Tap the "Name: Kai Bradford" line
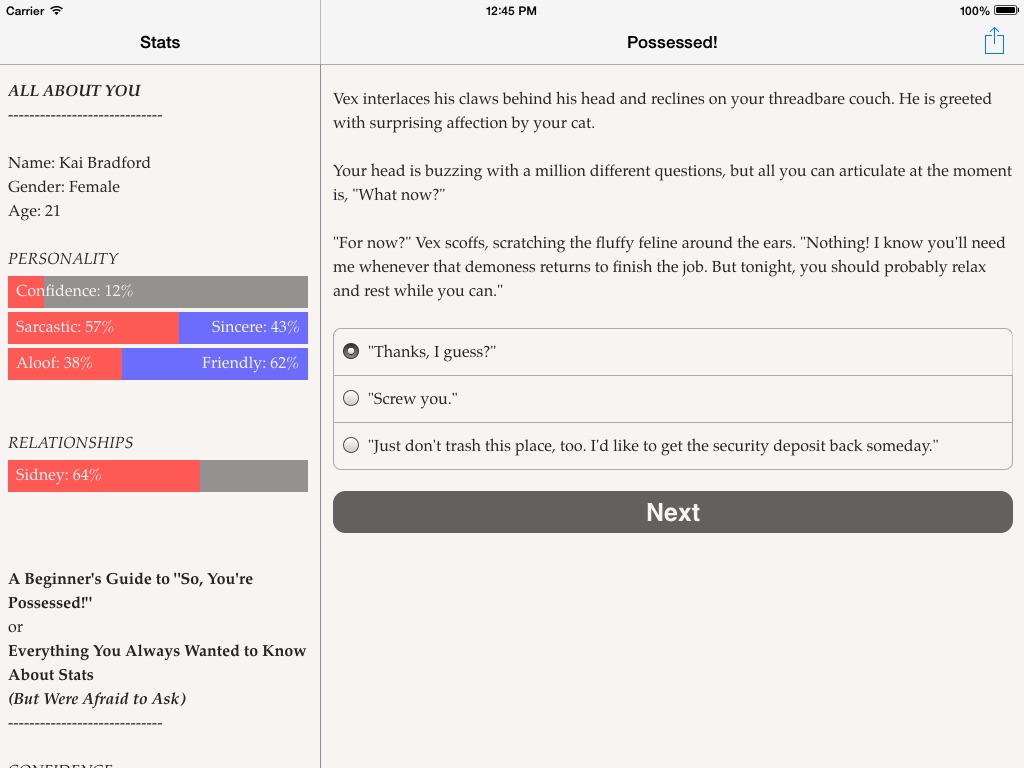Screen dimensions: 1024x768 coord(80,163)
